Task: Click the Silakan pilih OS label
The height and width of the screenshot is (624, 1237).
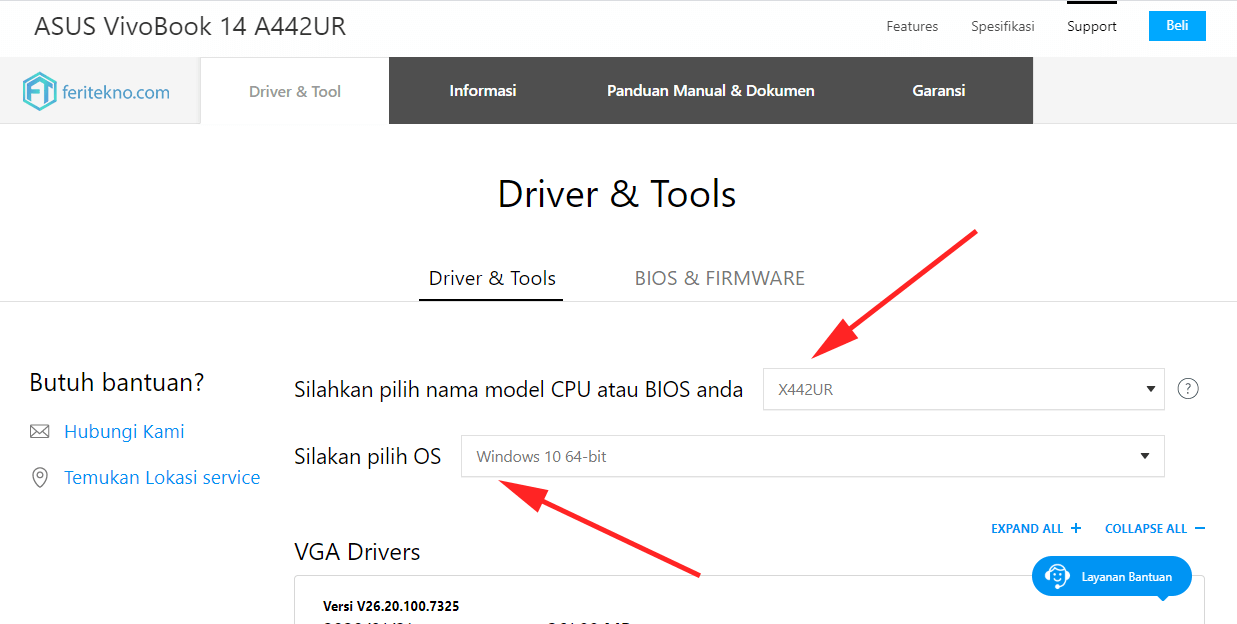Action: pos(367,456)
